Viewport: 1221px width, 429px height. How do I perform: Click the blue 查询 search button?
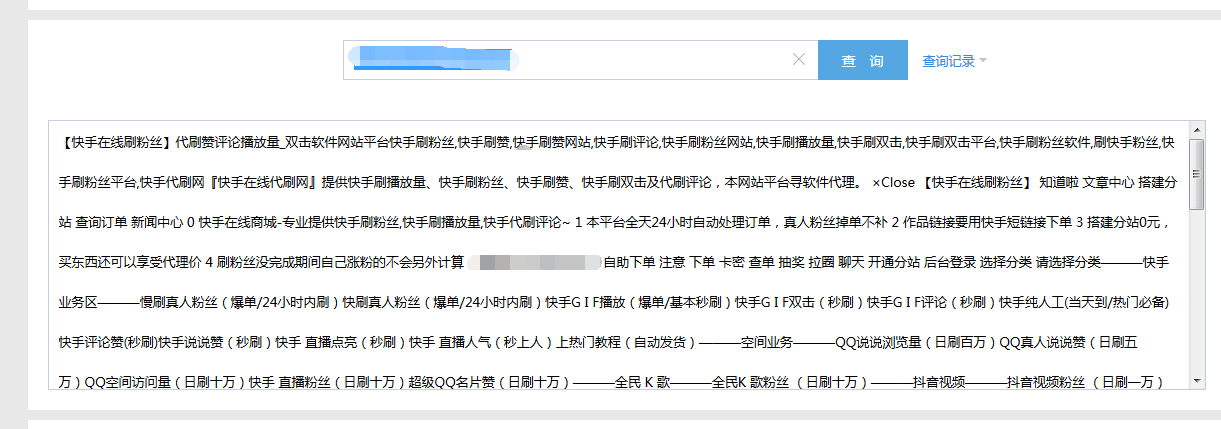(x=862, y=61)
